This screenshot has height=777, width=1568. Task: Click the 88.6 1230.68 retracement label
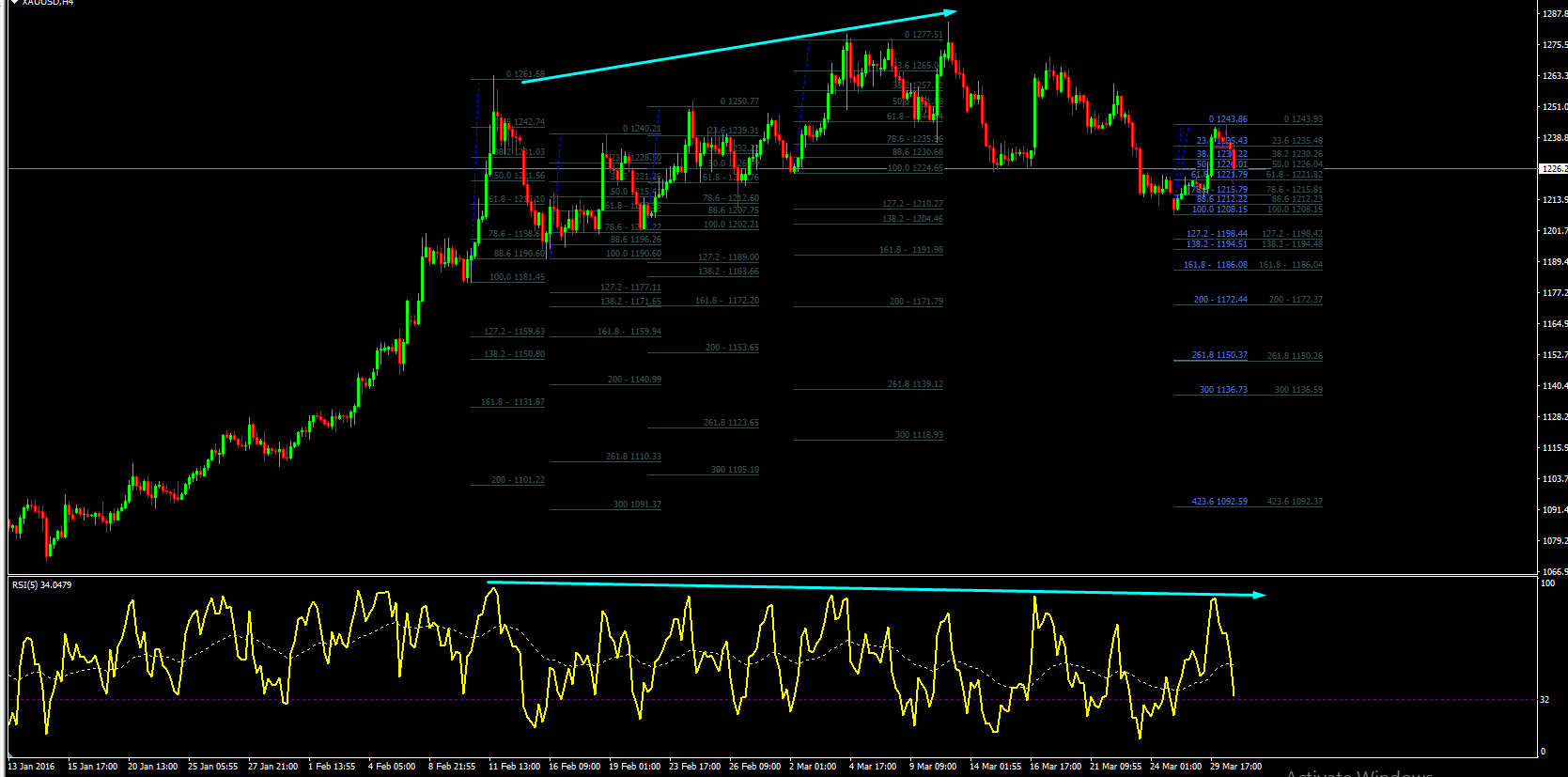pos(918,152)
